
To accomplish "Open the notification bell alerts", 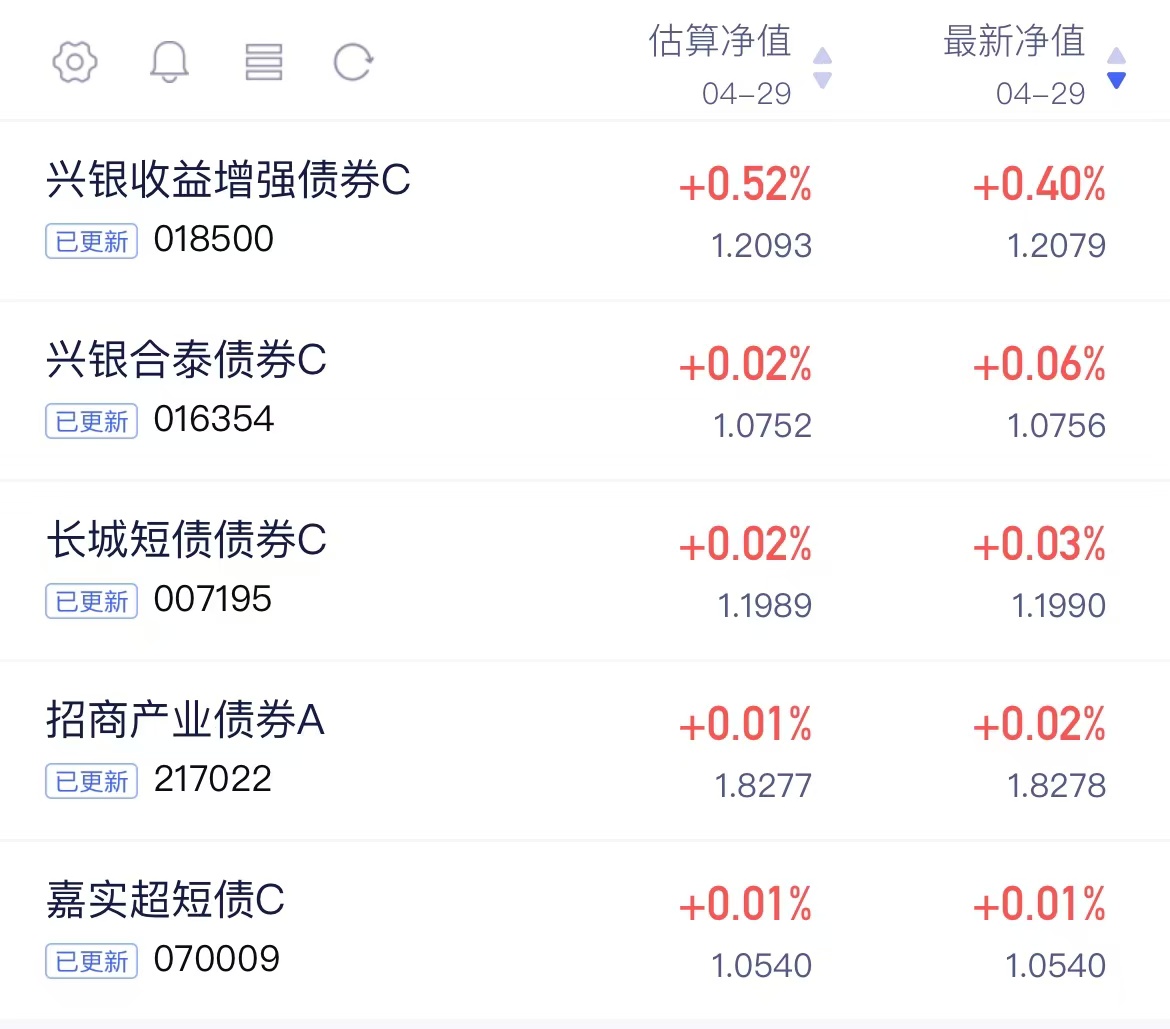I will 169,62.
